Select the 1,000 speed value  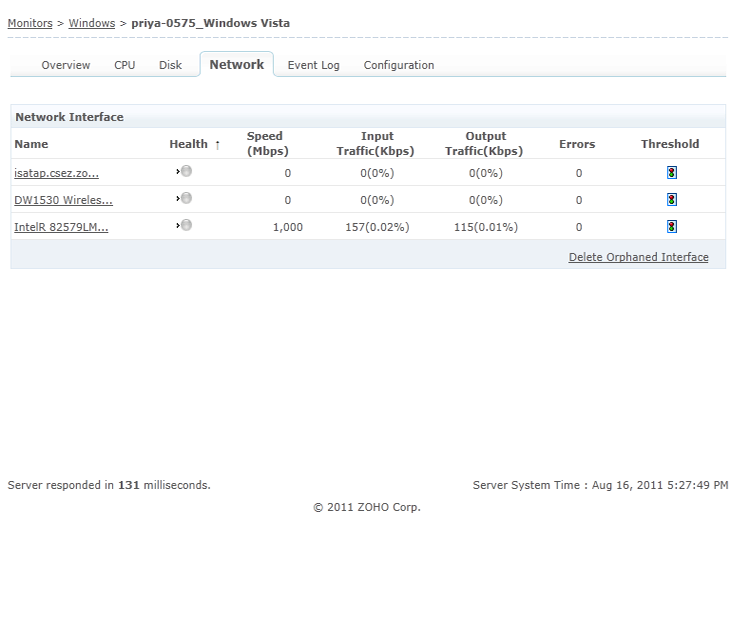coord(288,227)
